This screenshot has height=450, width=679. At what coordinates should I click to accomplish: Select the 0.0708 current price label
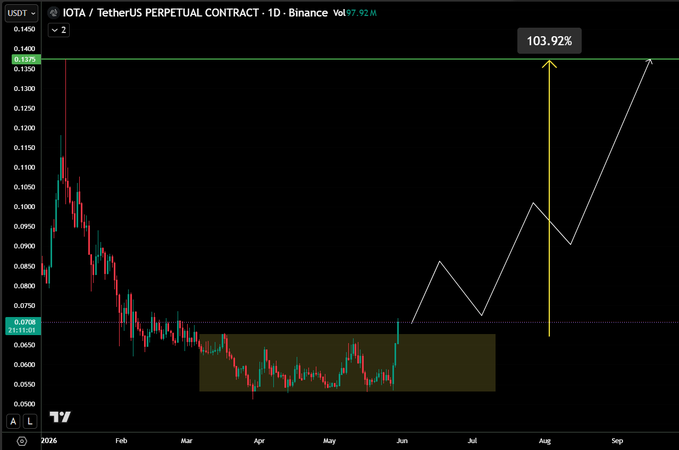23,322
